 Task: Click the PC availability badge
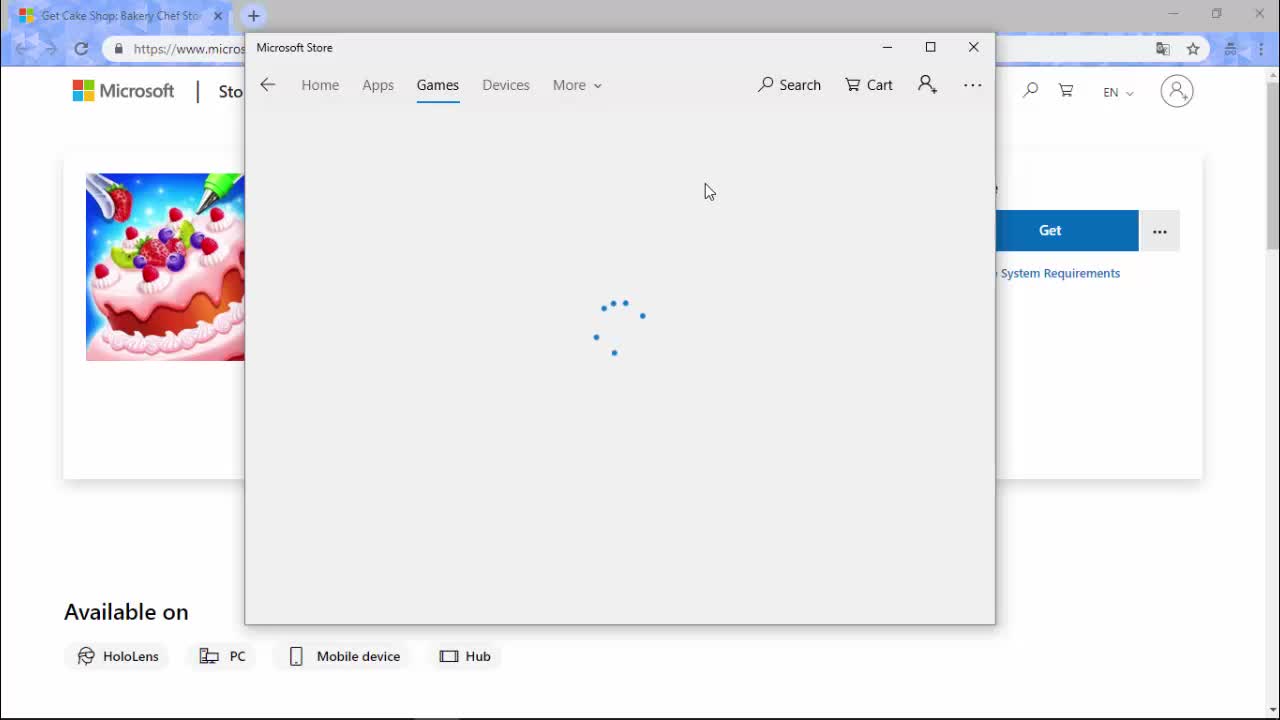coord(222,656)
